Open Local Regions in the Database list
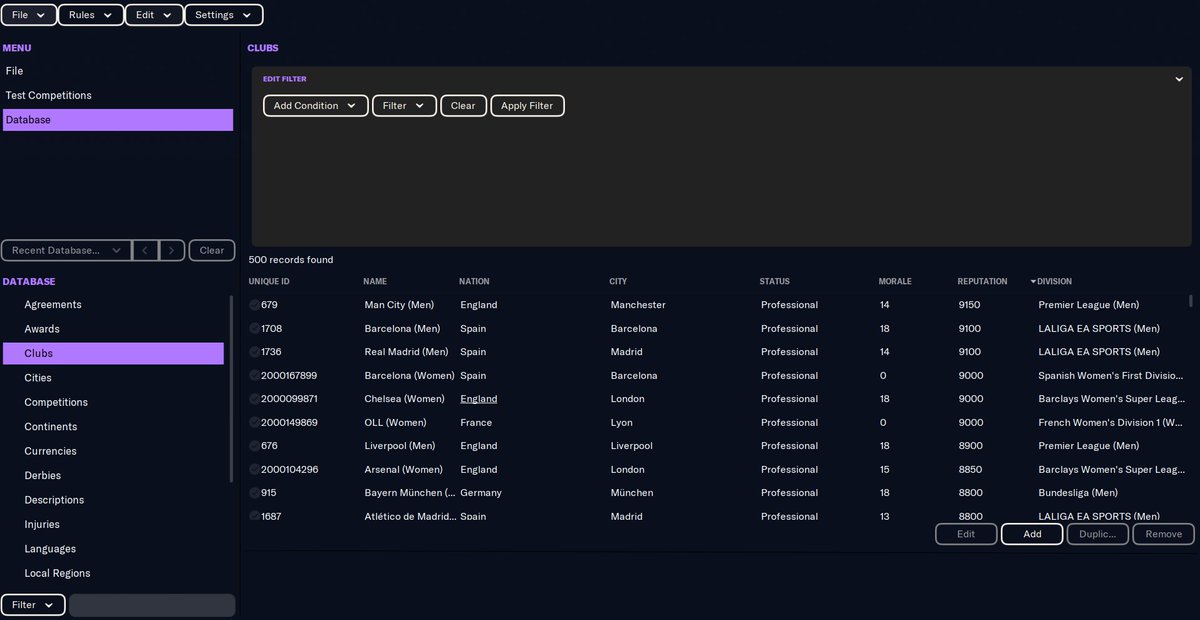The height and width of the screenshot is (620, 1200). 113,573
